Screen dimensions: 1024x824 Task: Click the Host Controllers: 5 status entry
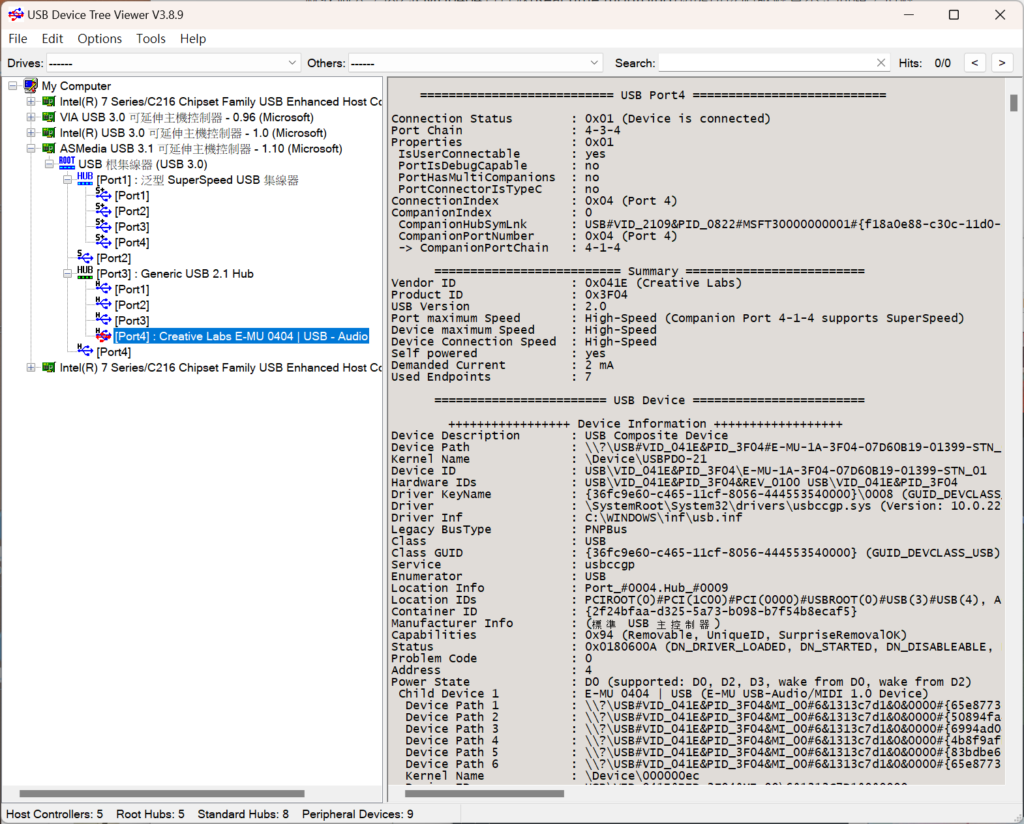pos(55,814)
